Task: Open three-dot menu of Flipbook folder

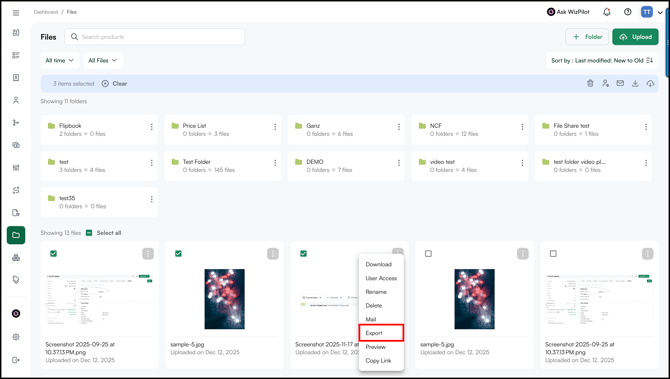Action: [x=151, y=127]
